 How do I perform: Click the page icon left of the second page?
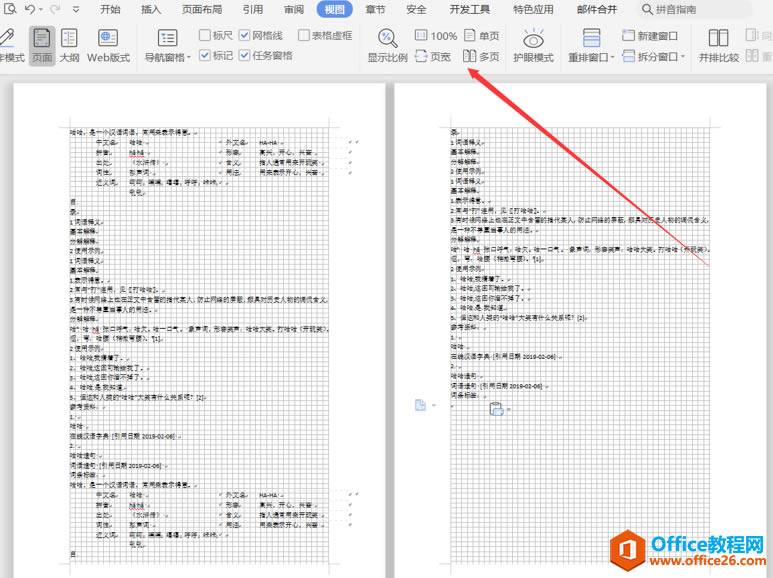click(x=420, y=405)
